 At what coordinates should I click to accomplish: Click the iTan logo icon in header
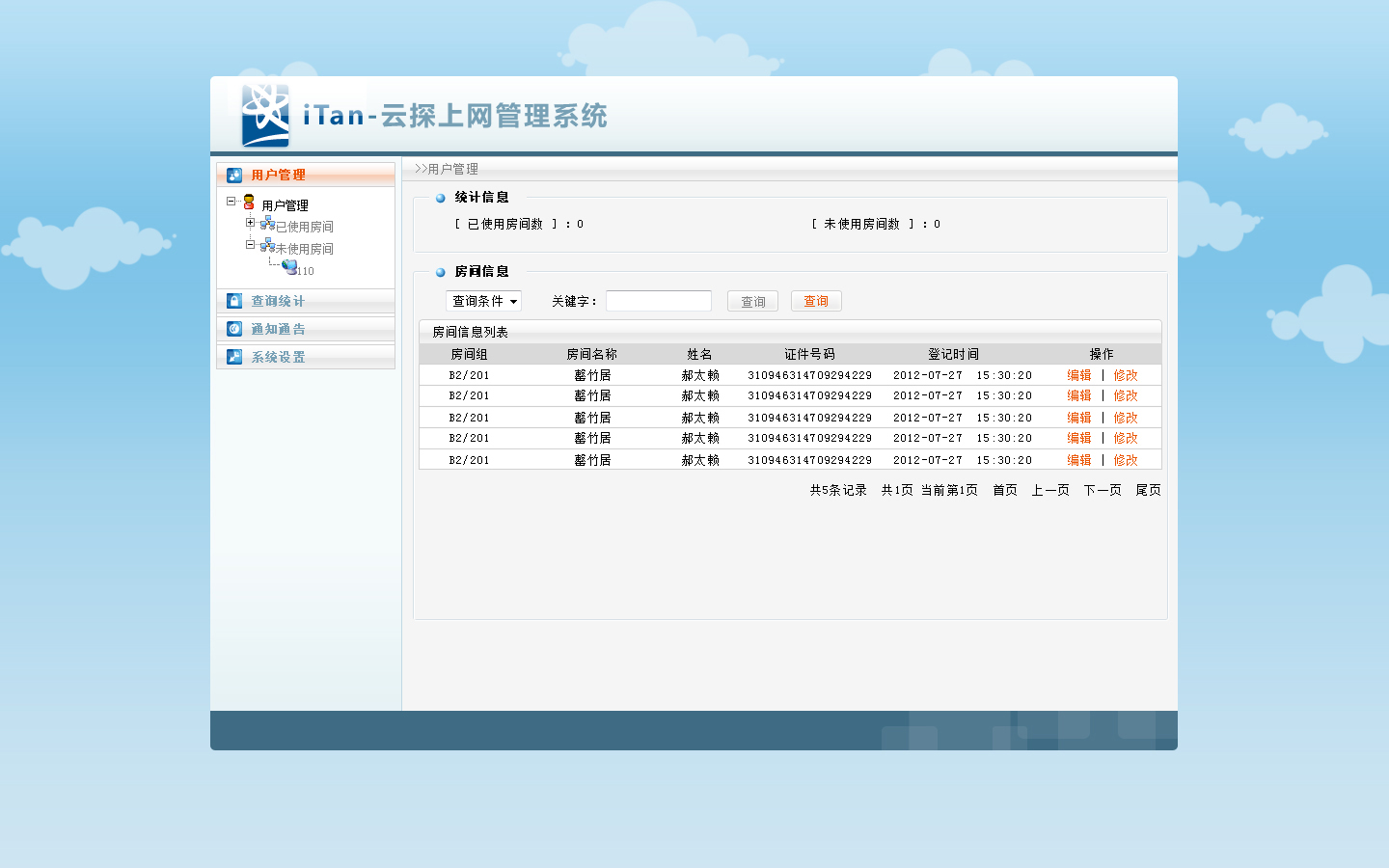pos(265,115)
